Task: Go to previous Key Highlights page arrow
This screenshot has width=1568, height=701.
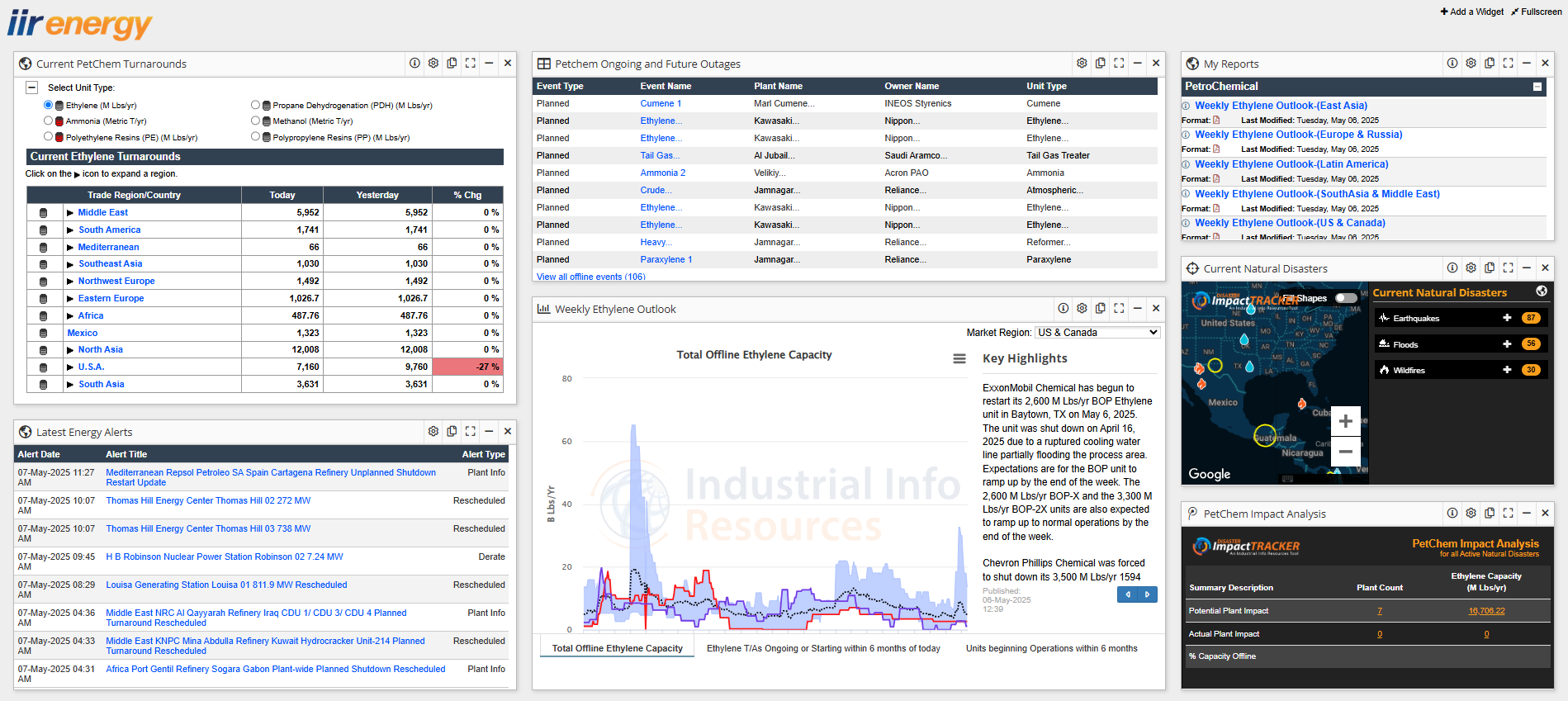Action: pos(1128,594)
